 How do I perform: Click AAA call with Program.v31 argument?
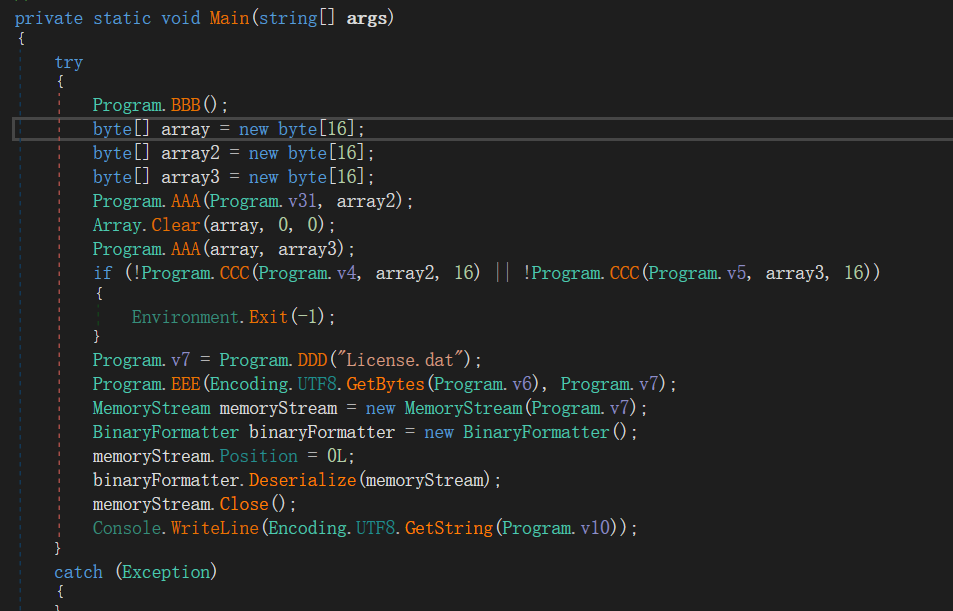tap(185, 201)
